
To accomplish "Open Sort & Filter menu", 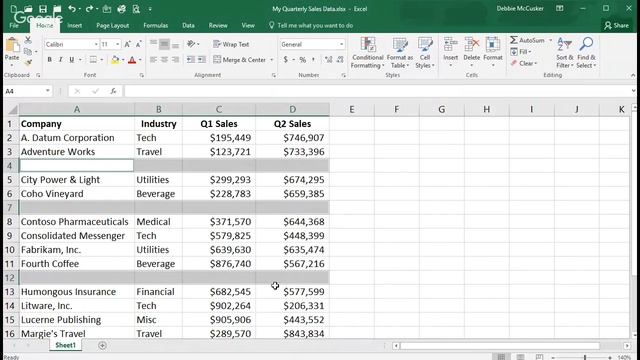I will click(564, 53).
